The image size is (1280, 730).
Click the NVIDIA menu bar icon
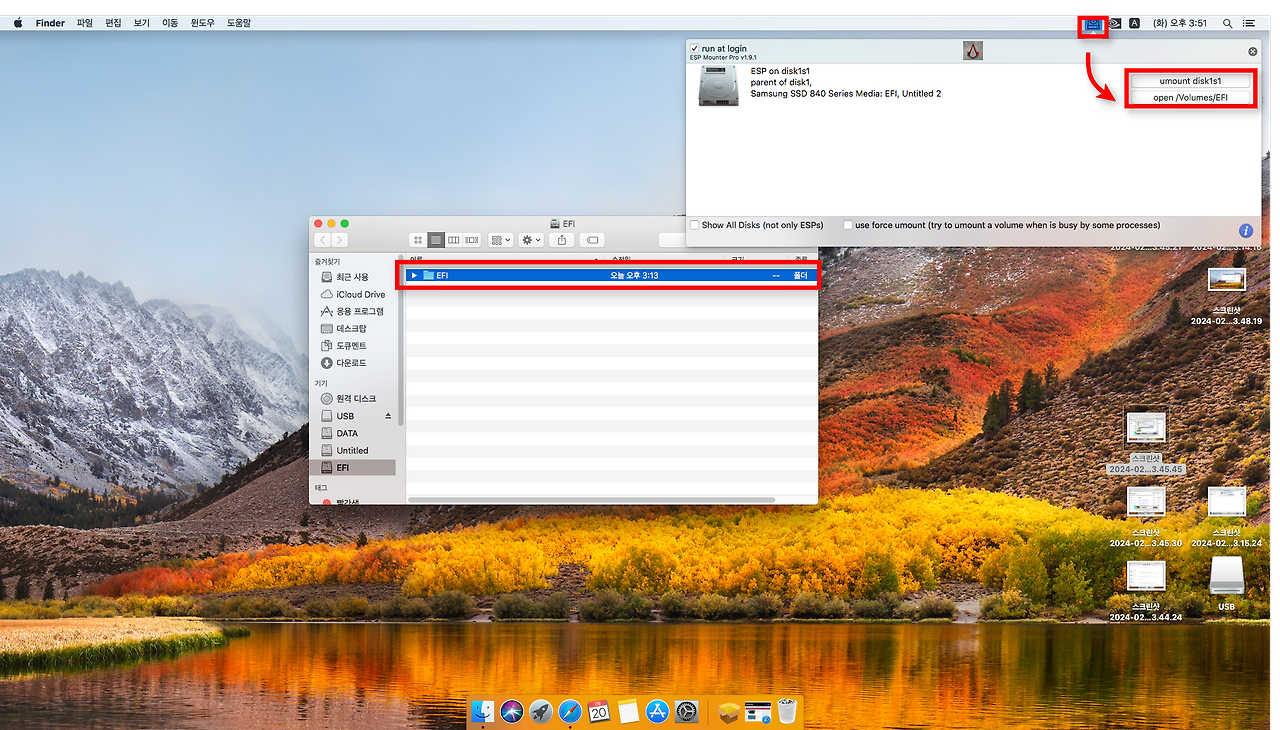coord(1115,23)
